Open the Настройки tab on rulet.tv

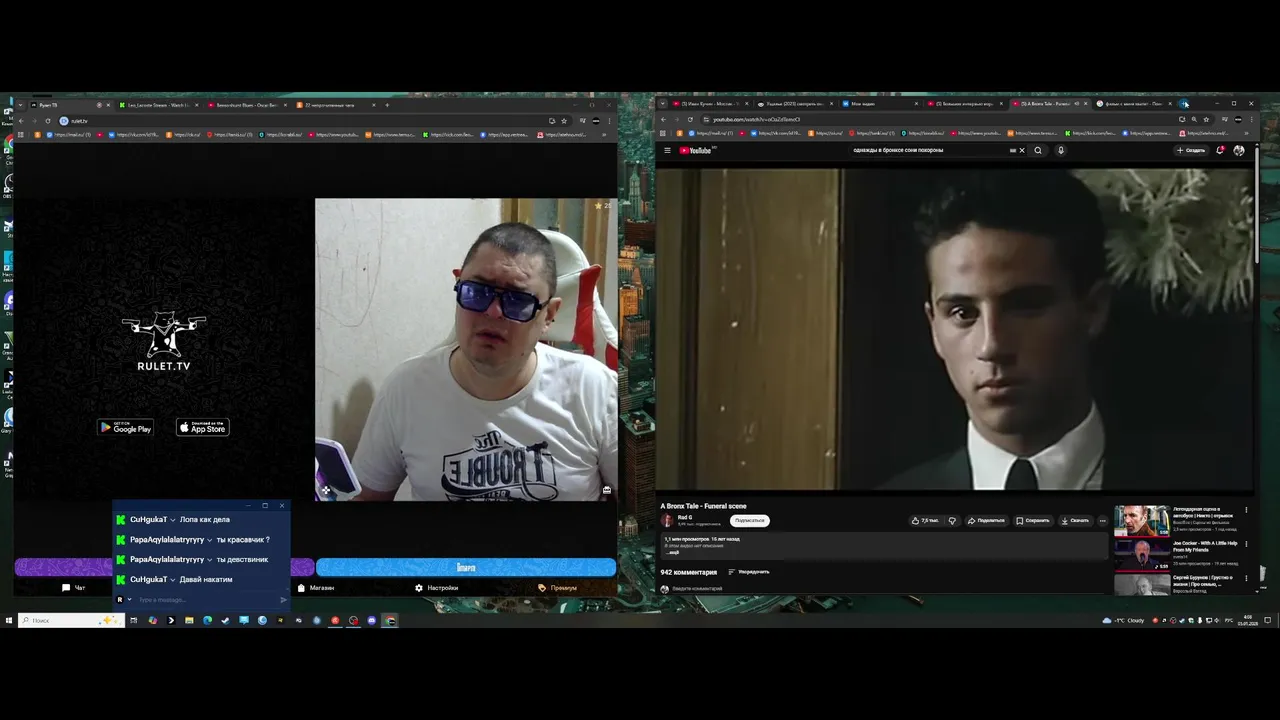[x=437, y=588]
